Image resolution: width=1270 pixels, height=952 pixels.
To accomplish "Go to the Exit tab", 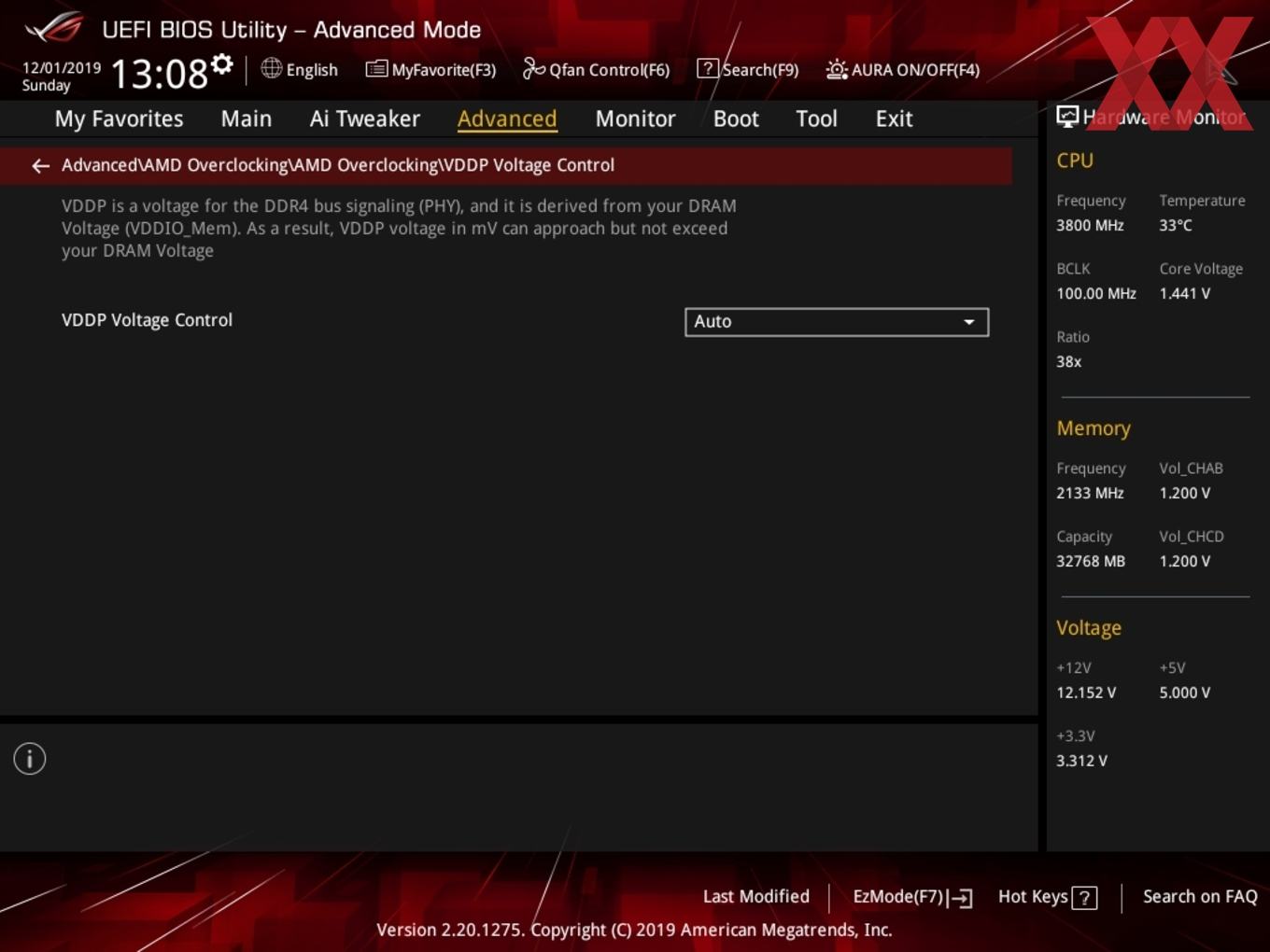I will (894, 119).
